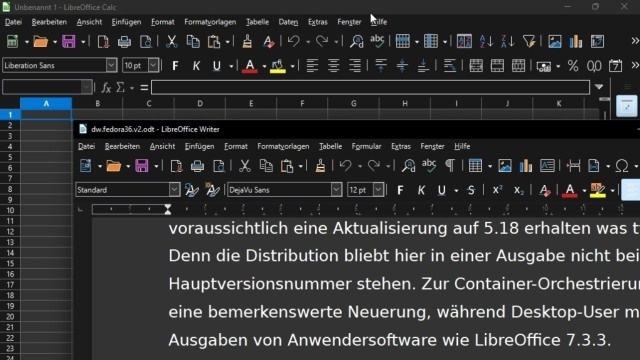The height and width of the screenshot is (360, 640).
Task: Open the Standard paragraph style dropdown in Writer
Action: tap(174, 190)
